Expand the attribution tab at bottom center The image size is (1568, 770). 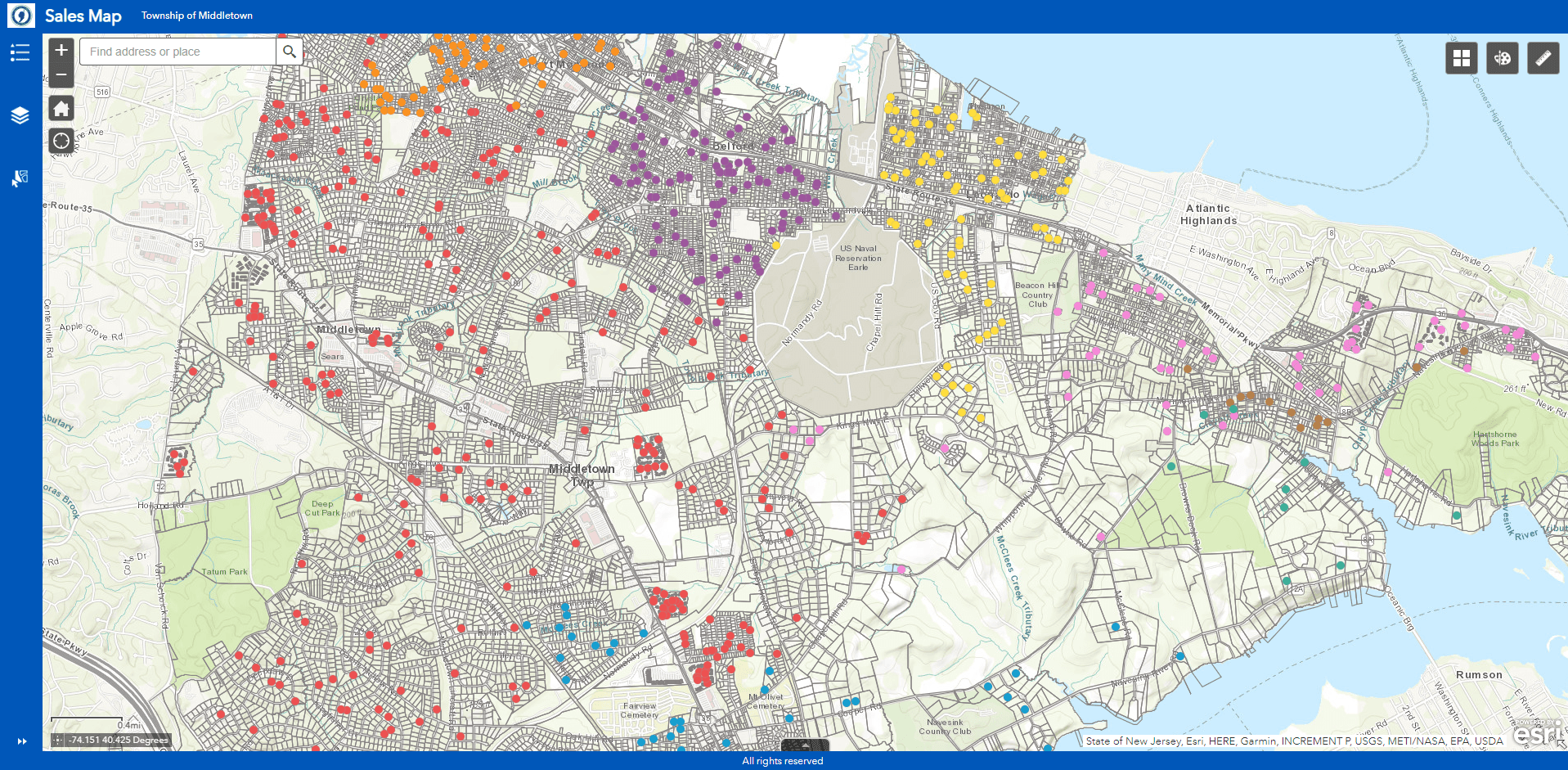point(806,745)
